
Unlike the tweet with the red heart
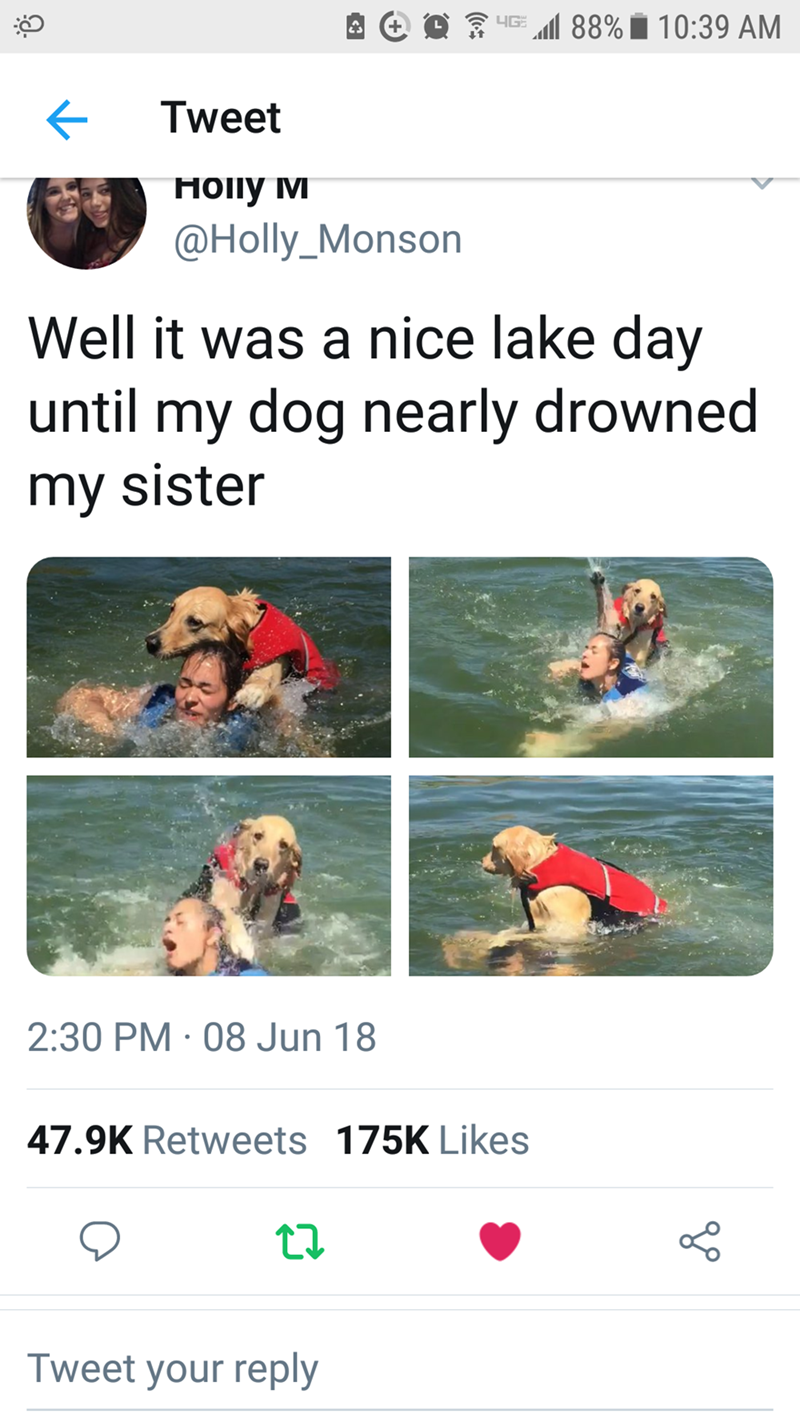click(500, 1241)
